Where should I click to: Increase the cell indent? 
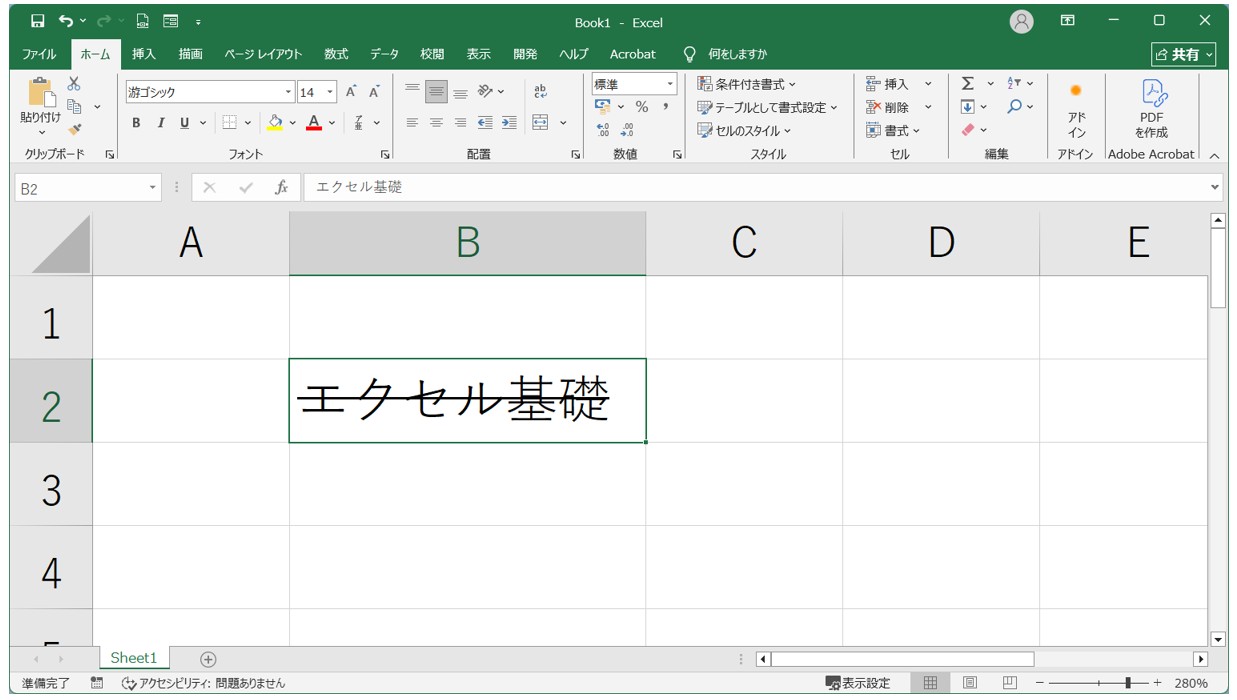point(509,123)
